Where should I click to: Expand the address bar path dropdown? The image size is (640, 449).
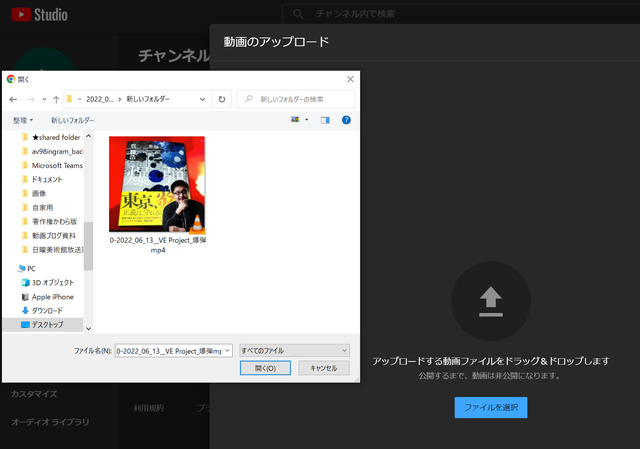tap(202, 99)
